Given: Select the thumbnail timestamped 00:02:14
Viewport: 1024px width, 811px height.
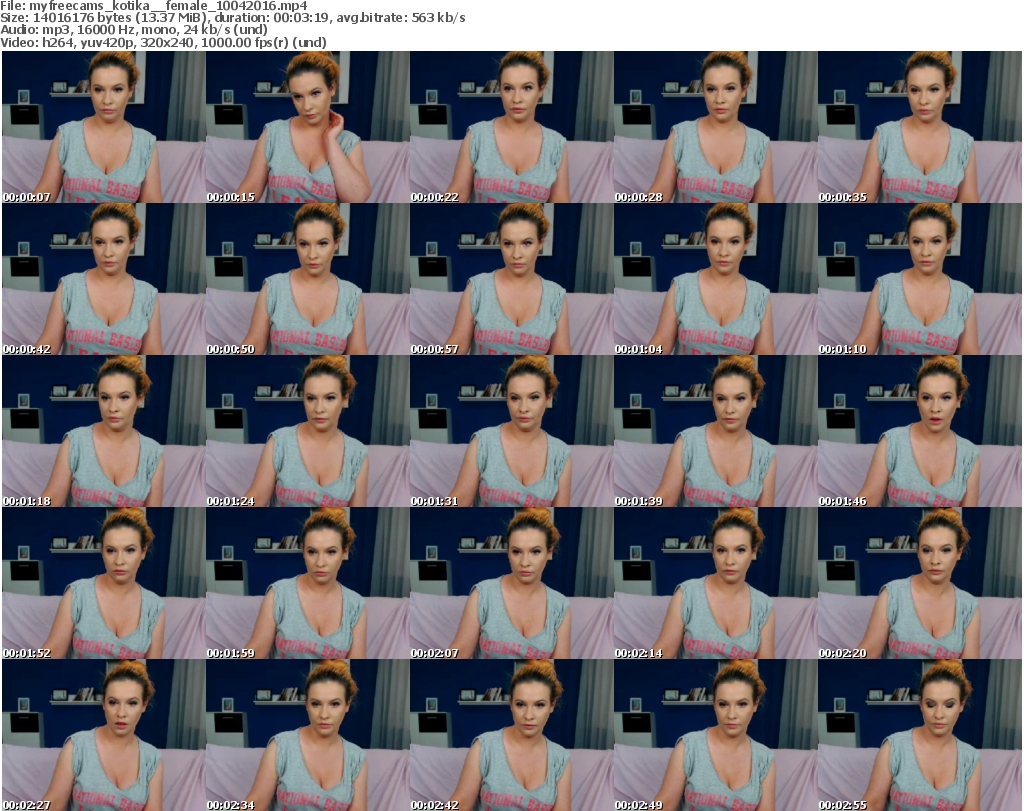Looking at the screenshot, I should [715, 583].
